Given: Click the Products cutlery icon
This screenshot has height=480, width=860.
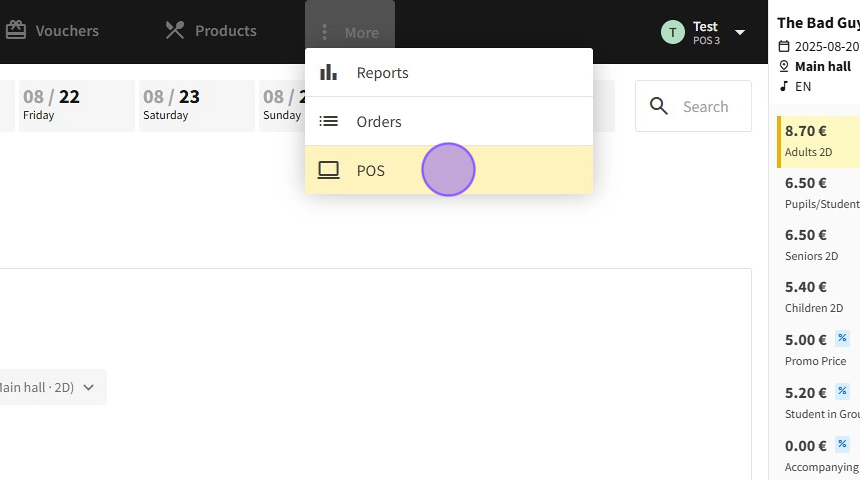Looking at the screenshot, I should click(x=175, y=31).
